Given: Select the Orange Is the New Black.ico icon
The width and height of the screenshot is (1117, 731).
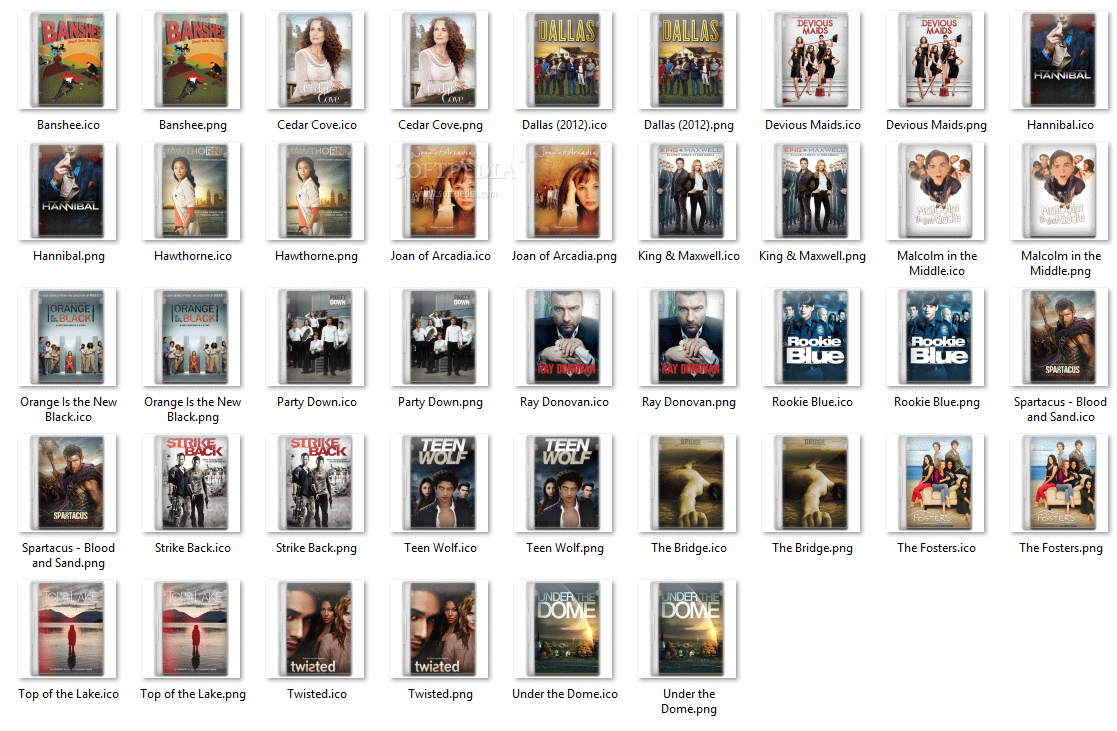Looking at the screenshot, I should tap(68, 337).
